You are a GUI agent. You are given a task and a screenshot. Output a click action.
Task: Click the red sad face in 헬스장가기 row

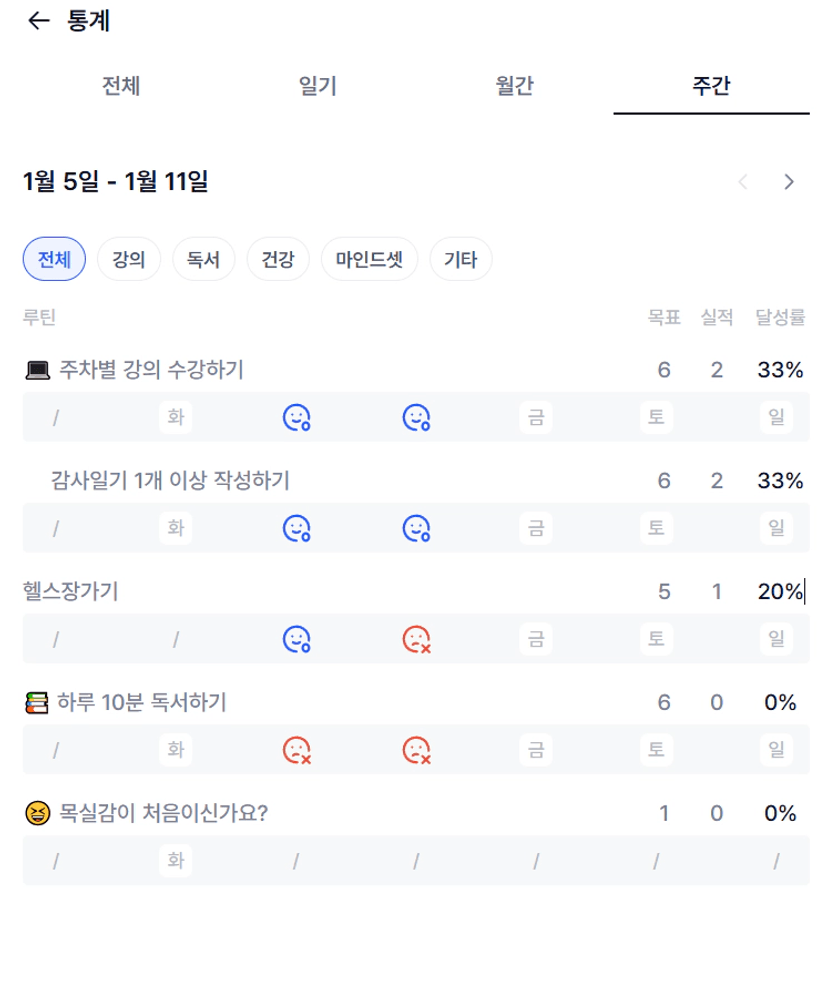click(x=416, y=638)
